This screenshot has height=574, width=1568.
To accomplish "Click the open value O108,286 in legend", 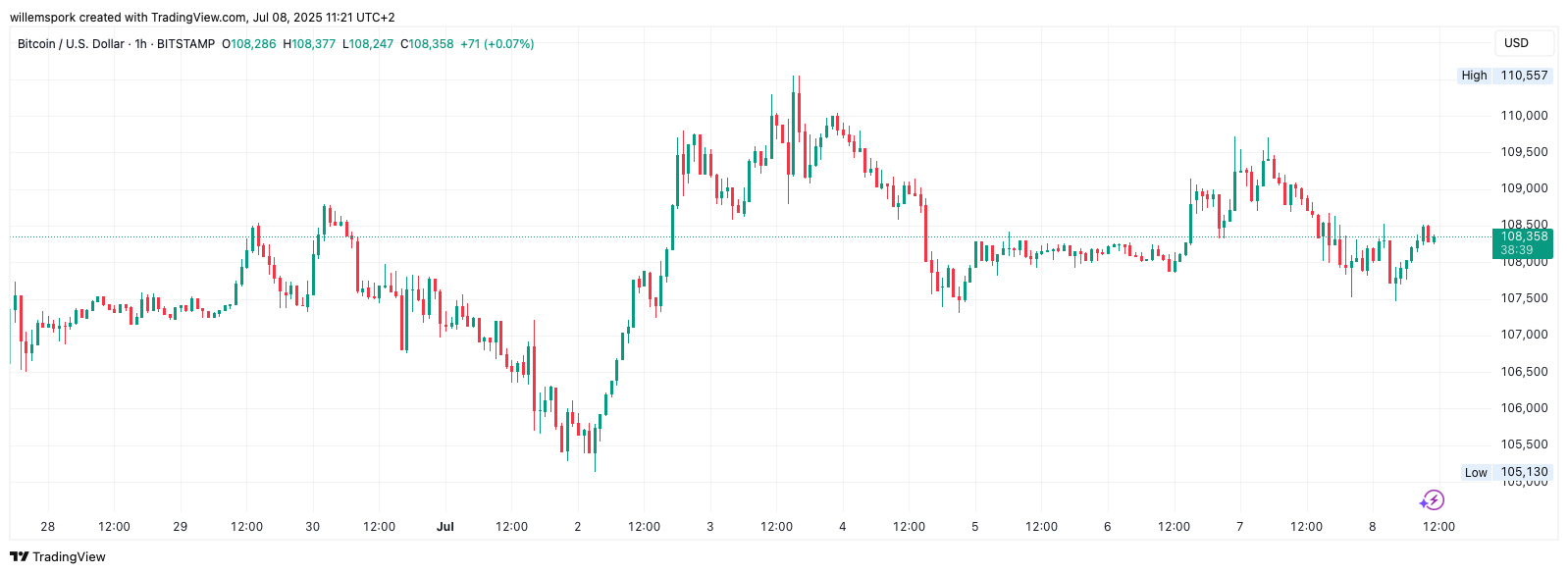I will click(x=249, y=44).
